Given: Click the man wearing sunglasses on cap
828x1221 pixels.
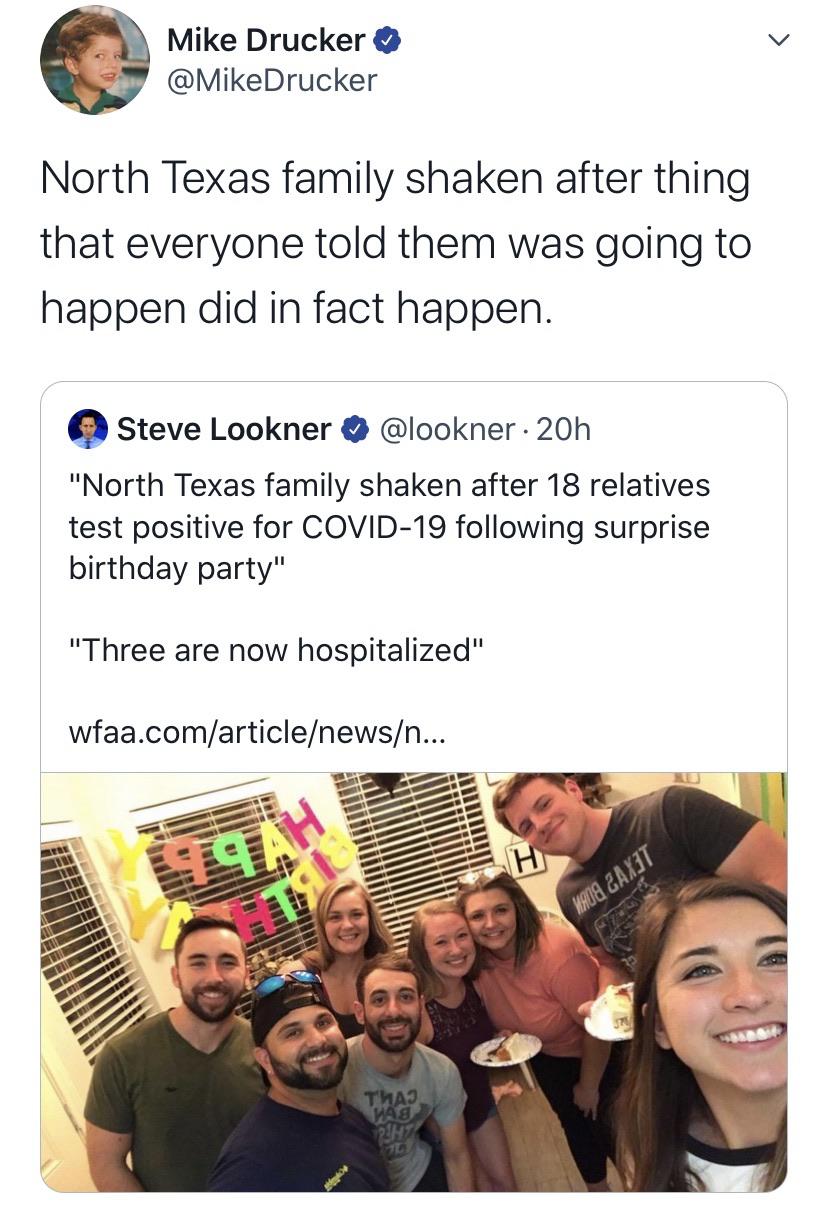Looking at the screenshot, I should pos(300,1080).
